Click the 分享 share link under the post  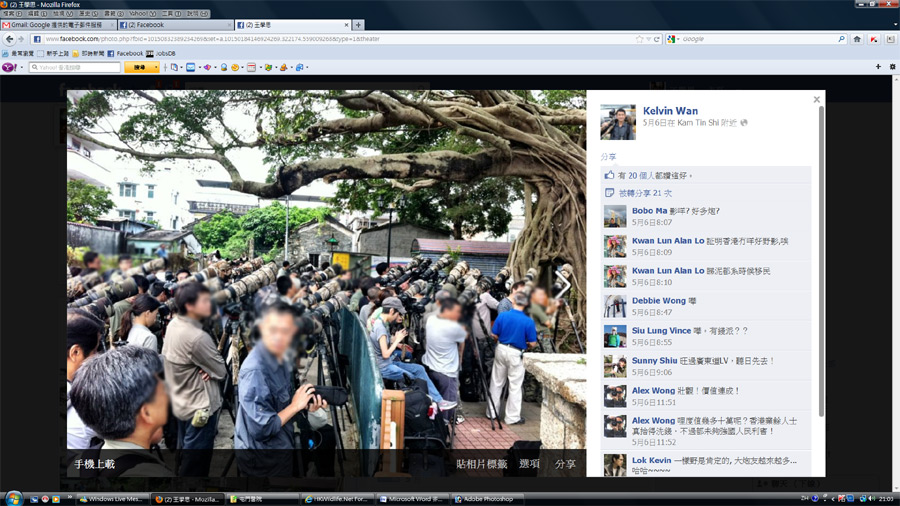608,157
